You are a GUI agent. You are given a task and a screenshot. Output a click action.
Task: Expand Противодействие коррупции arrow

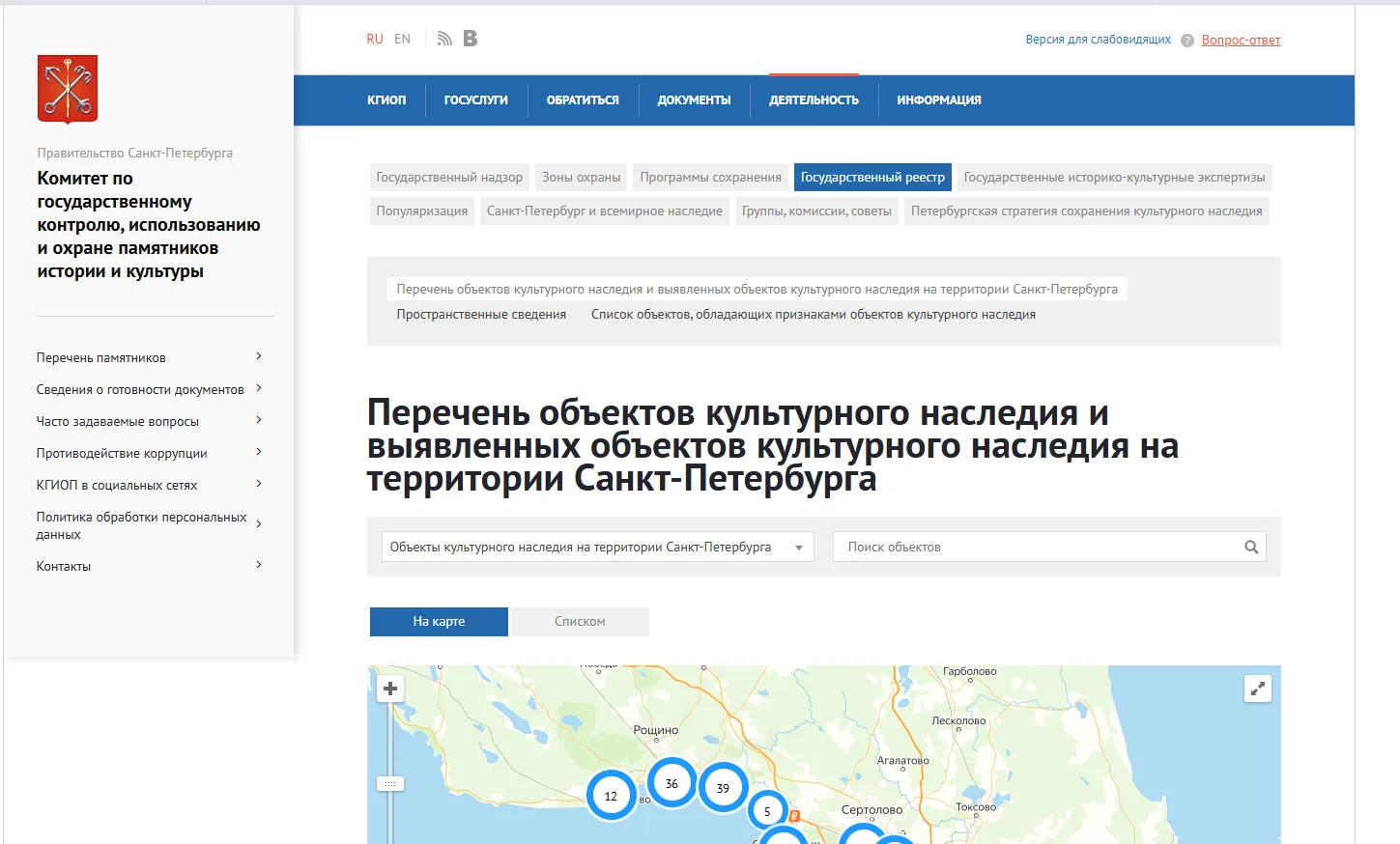pyautogui.click(x=259, y=452)
